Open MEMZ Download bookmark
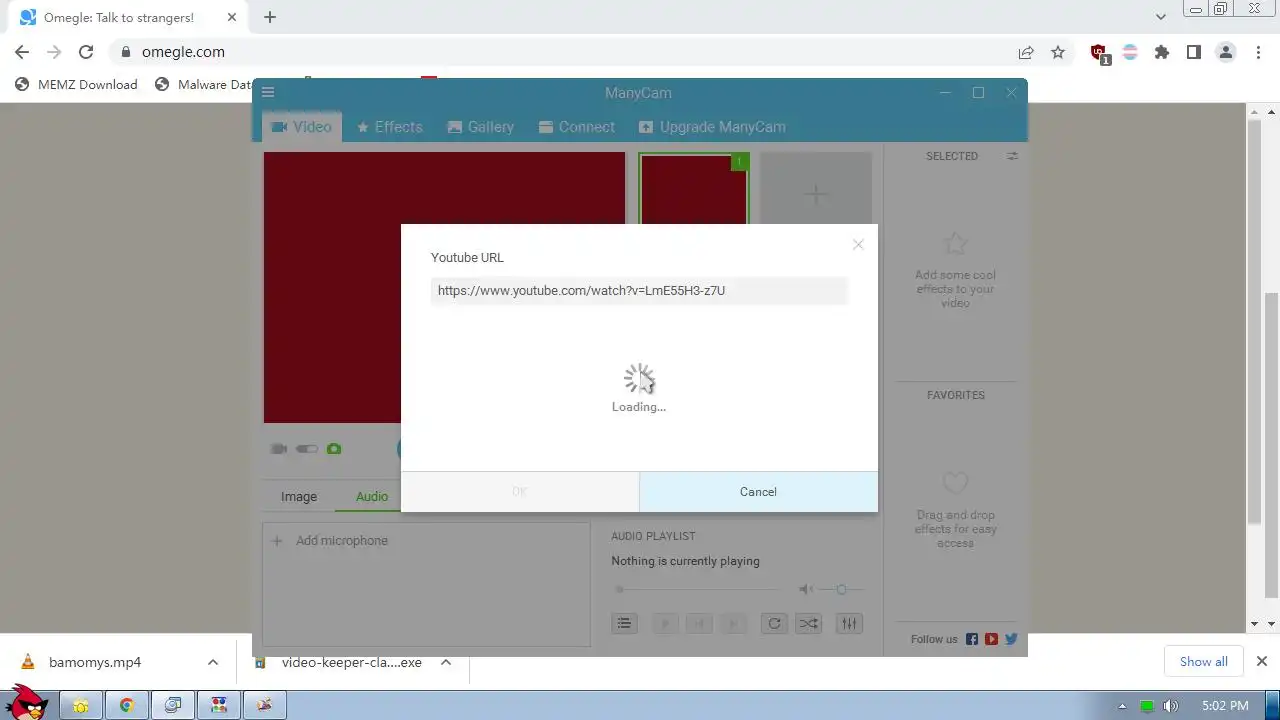1280x720 pixels. click(x=76, y=84)
